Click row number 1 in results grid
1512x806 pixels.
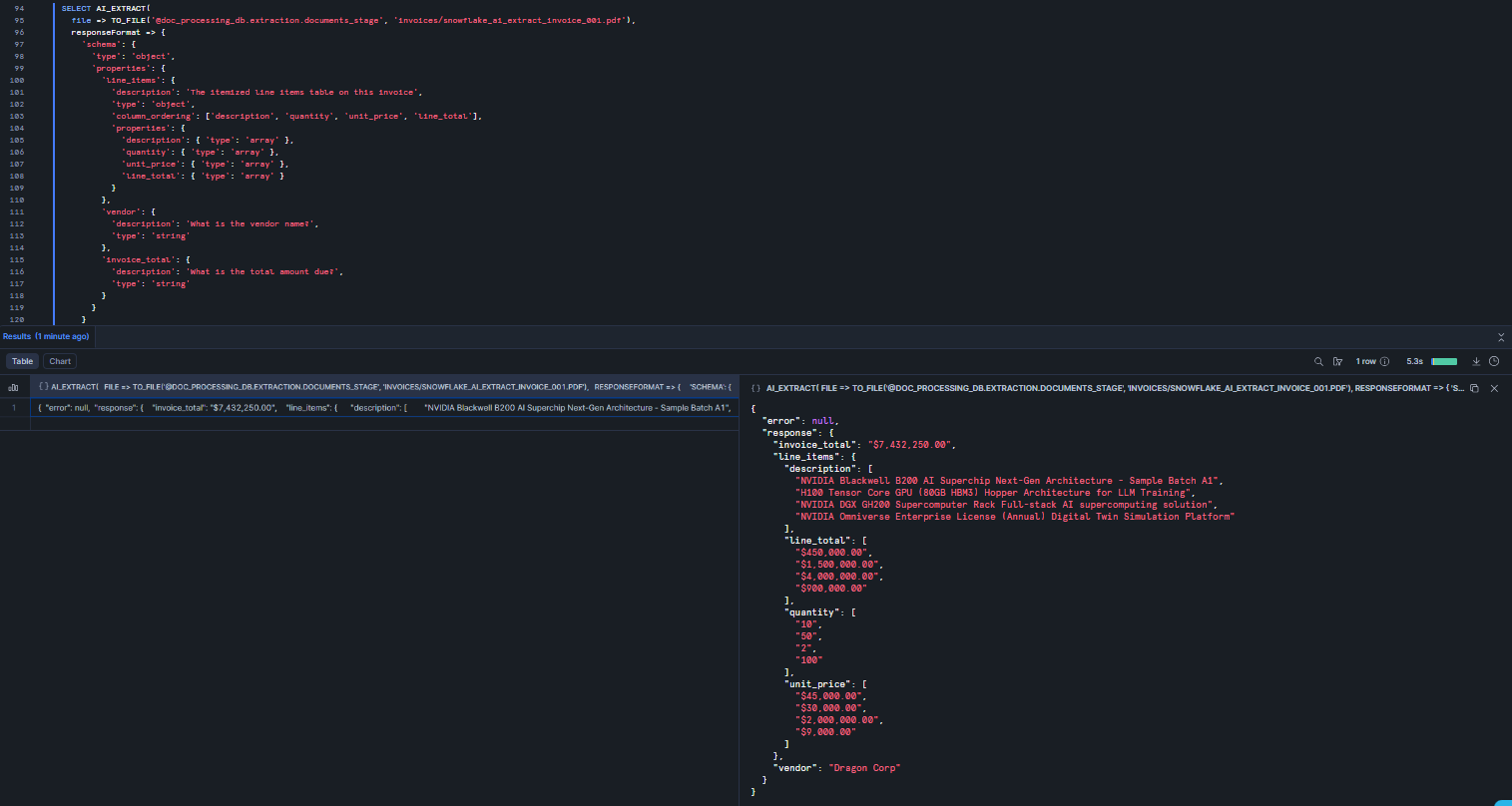(x=14, y=408)
